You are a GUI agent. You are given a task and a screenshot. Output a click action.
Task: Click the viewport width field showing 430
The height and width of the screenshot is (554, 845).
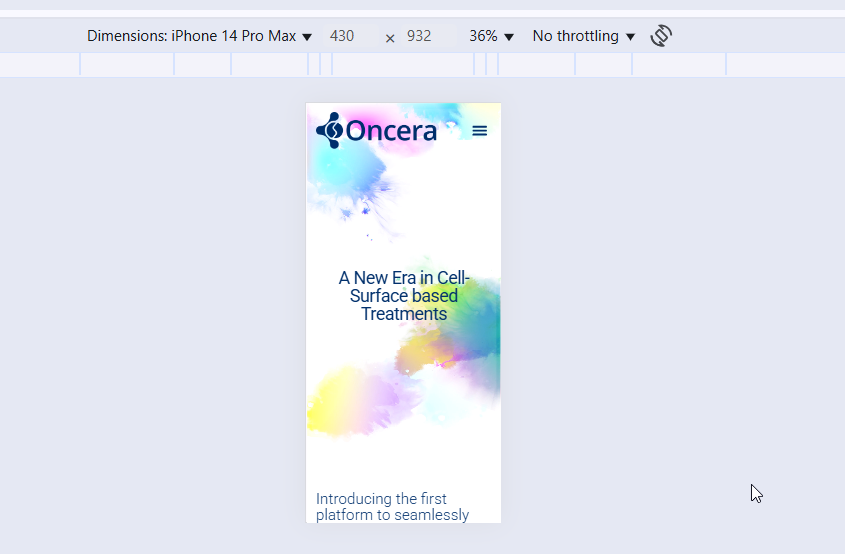(342, 36)
